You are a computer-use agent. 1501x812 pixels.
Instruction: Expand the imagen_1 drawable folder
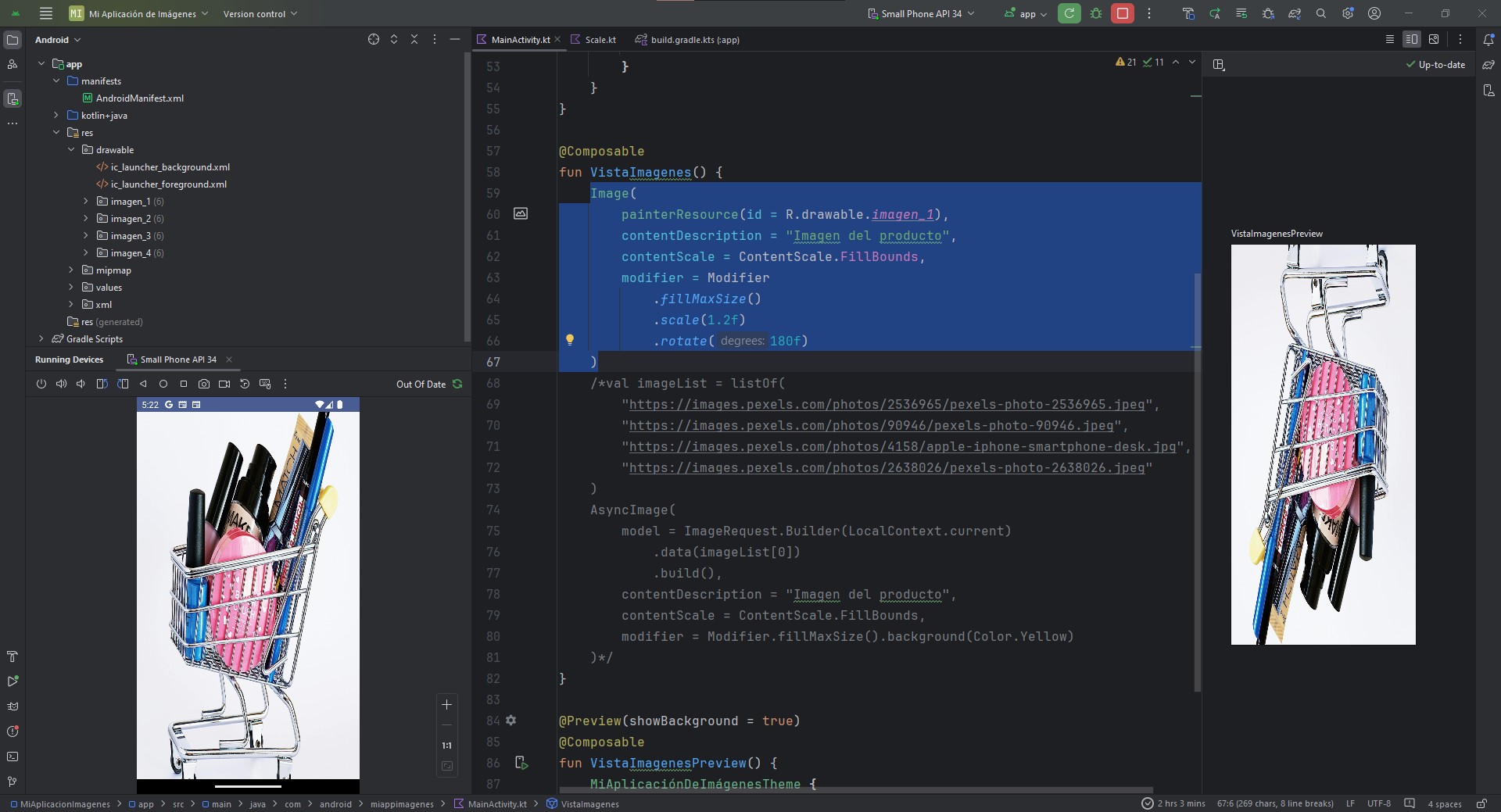pyautogui.click(x=86, y=202)
